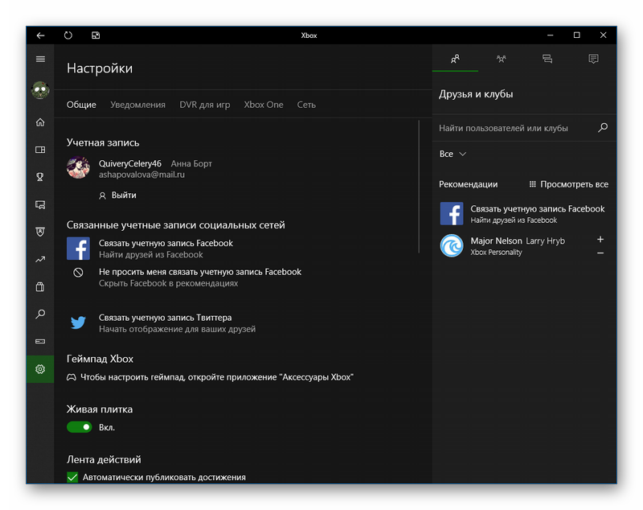Turn off the Живая плитка toggle
The image size is (643, 510).
(79, 427)
